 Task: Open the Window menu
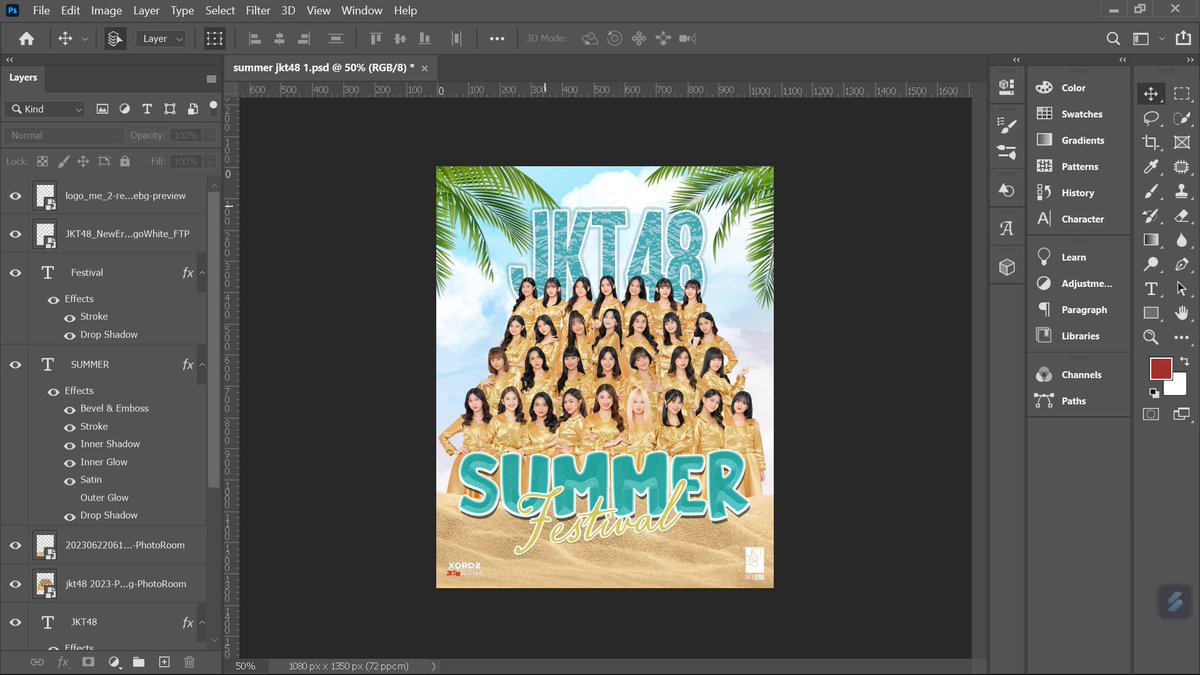click(361, 10)
